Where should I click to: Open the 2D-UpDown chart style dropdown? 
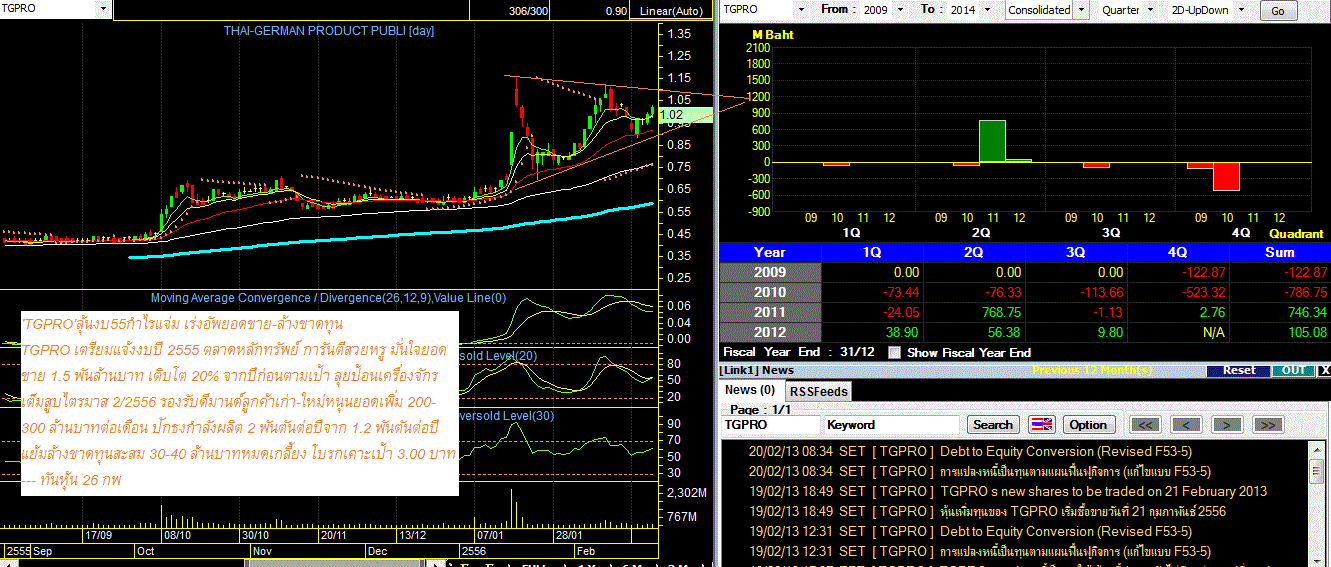pyautogui.click(x=1243, y=9)
